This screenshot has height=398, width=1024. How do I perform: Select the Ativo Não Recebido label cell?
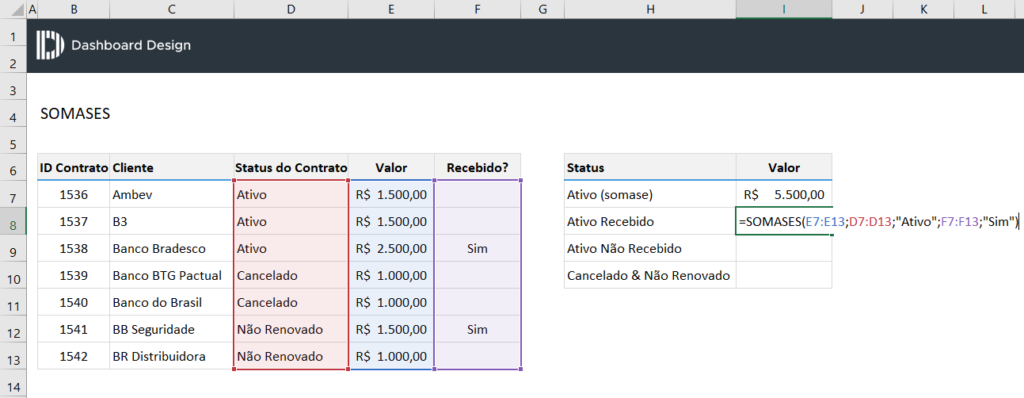650,249
